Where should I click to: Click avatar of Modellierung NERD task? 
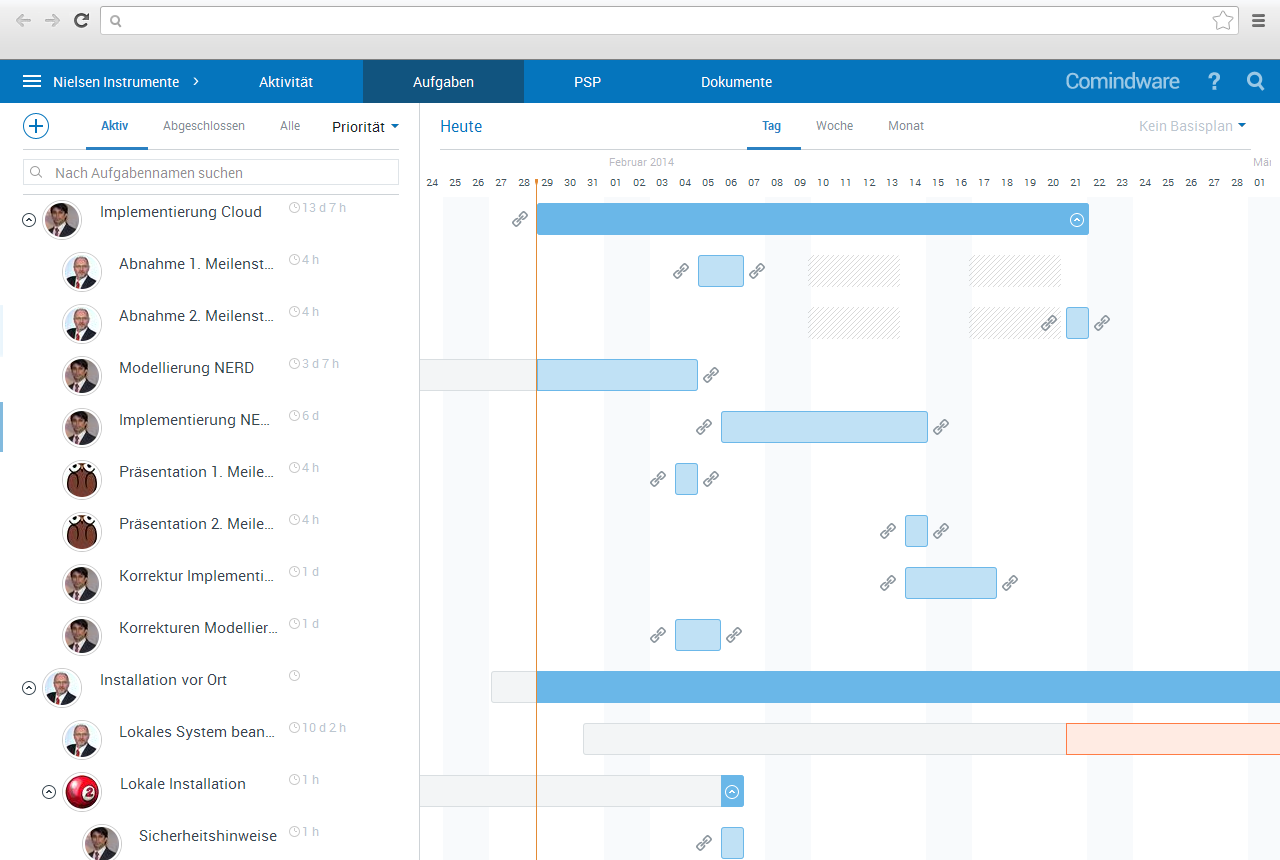point(82,376)
